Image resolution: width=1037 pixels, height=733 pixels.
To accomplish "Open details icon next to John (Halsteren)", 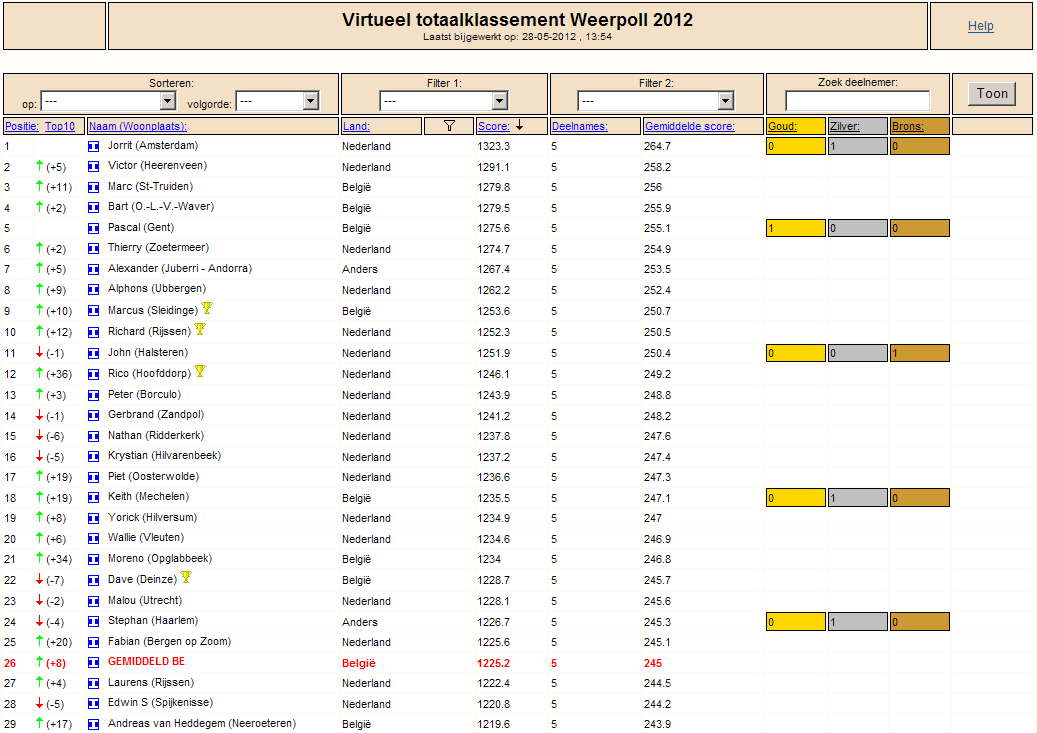I will tap(93, 353).
